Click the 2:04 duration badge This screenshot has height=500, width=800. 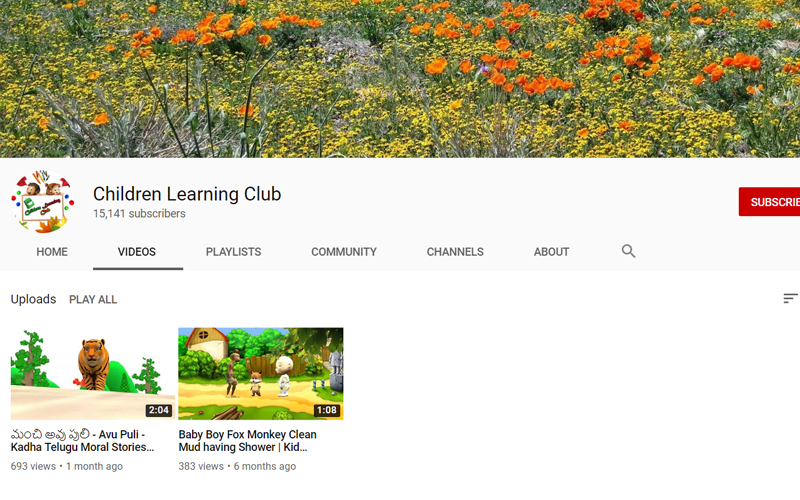158,410
